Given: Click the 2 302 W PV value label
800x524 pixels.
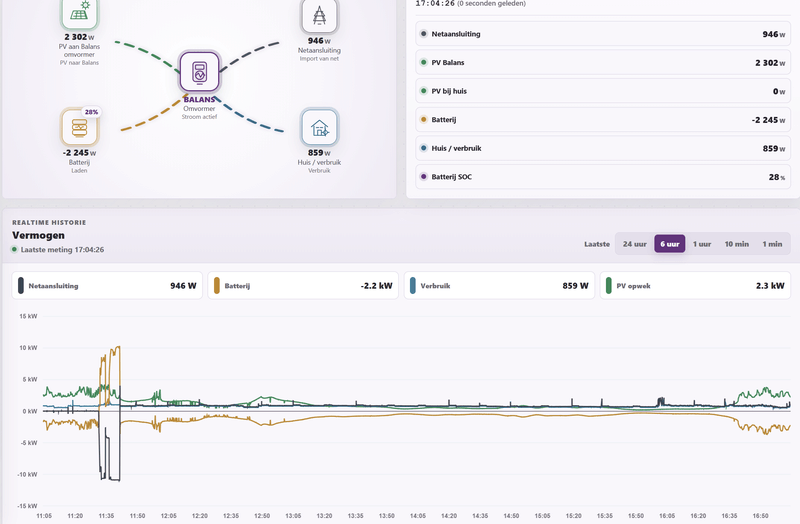Looking at the screenshot, I should click(x=79, y=37).
